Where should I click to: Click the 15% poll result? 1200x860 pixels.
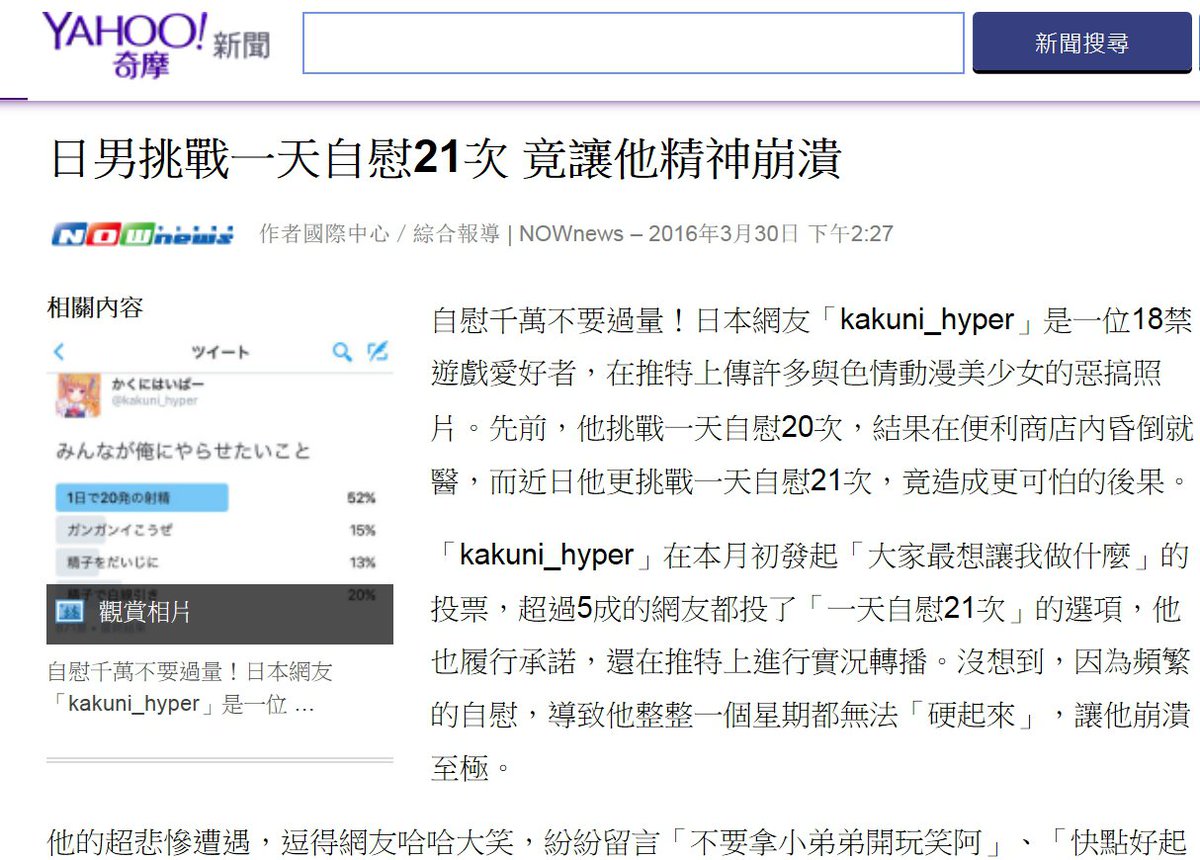[362, 530]
